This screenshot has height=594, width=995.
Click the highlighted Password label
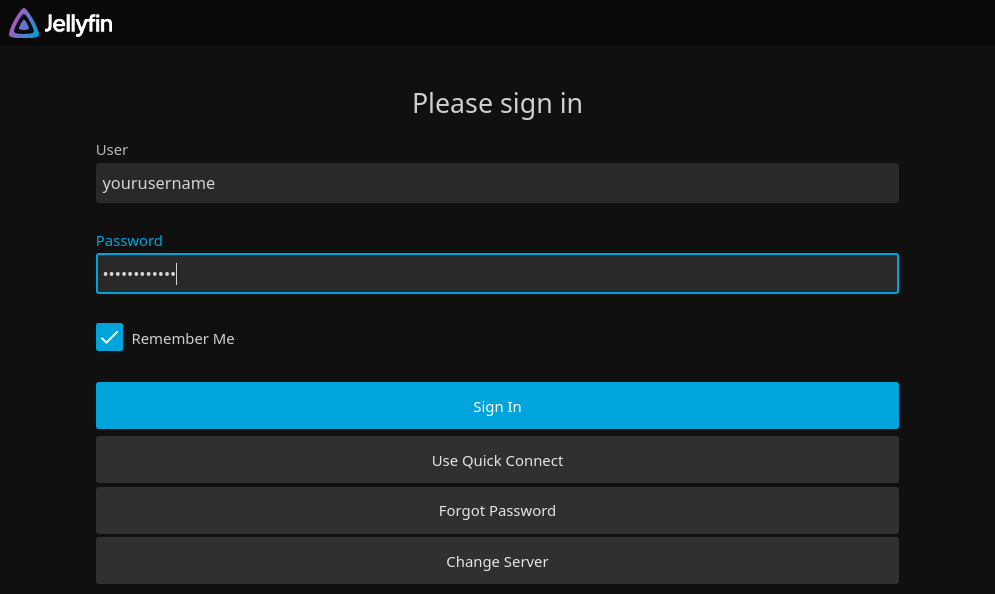tap(129, 240)
